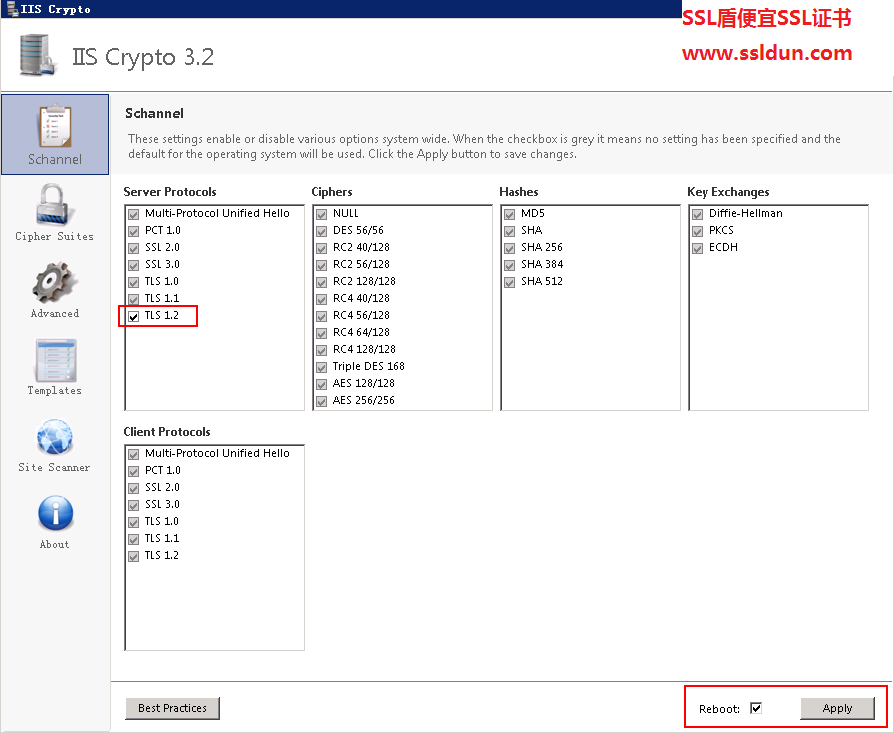894x733 pixels.
Task: Switch to the Schannel tab label
Action: pos(55,160)
